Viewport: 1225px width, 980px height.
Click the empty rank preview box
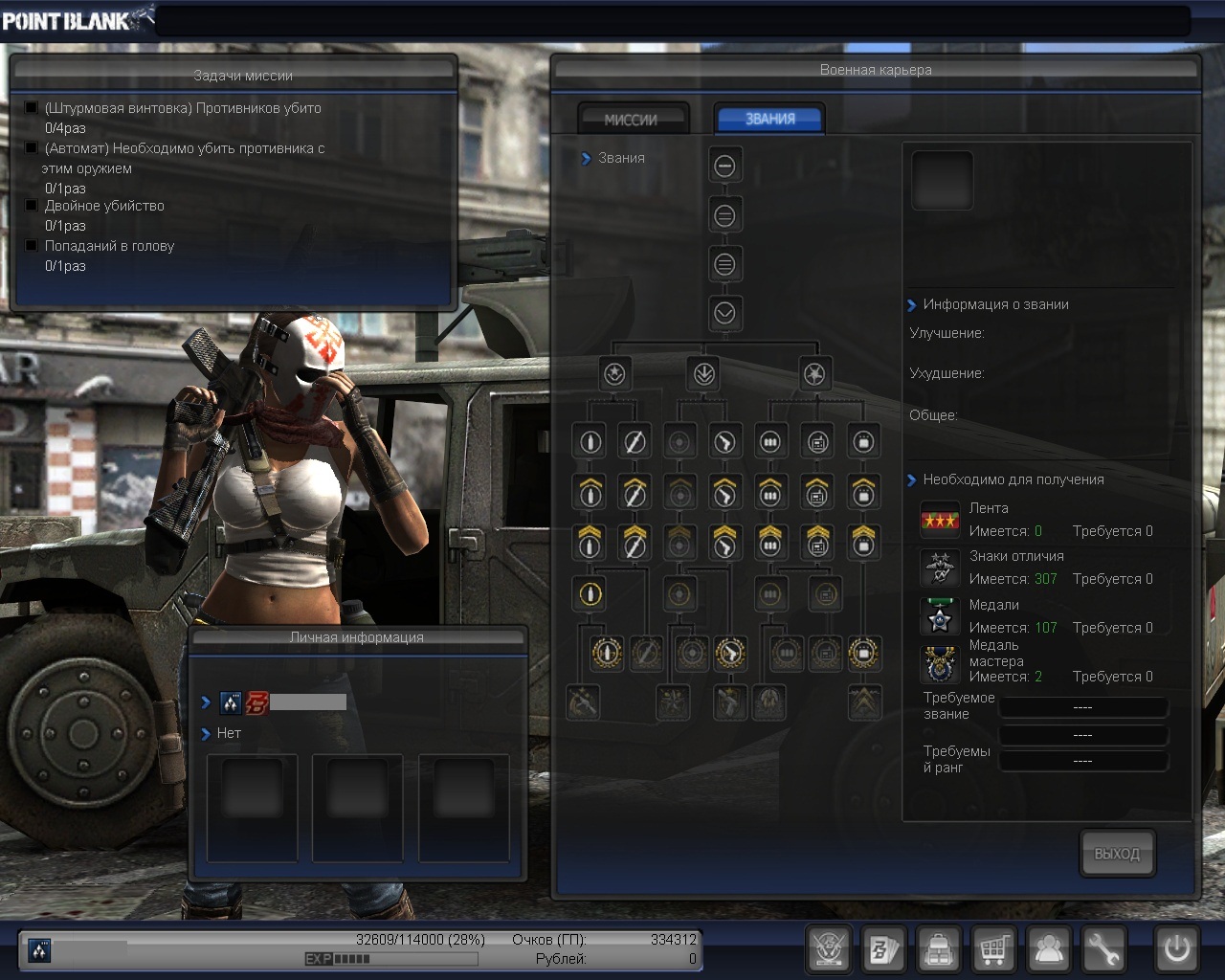point(942,180)
